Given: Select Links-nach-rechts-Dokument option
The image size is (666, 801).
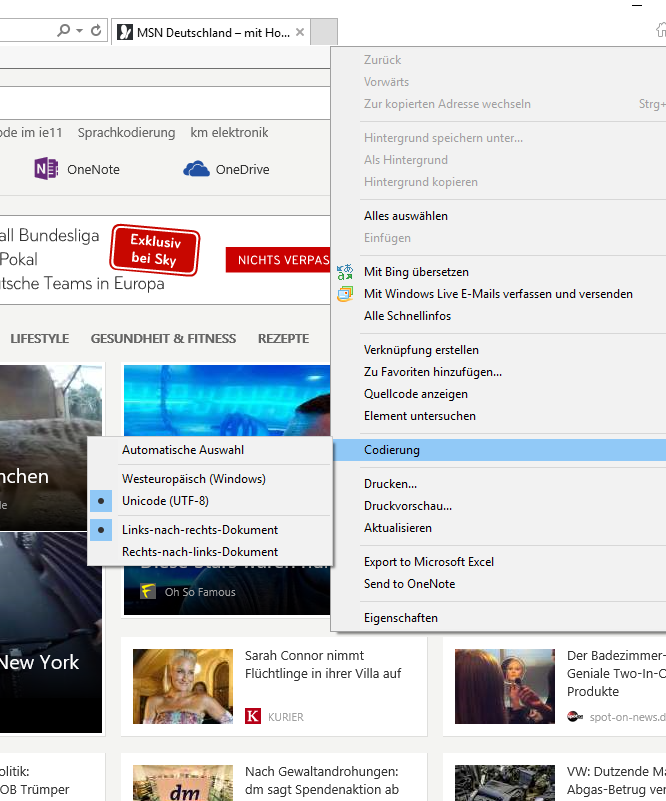Looking at the screenshot, I should 210,530.
